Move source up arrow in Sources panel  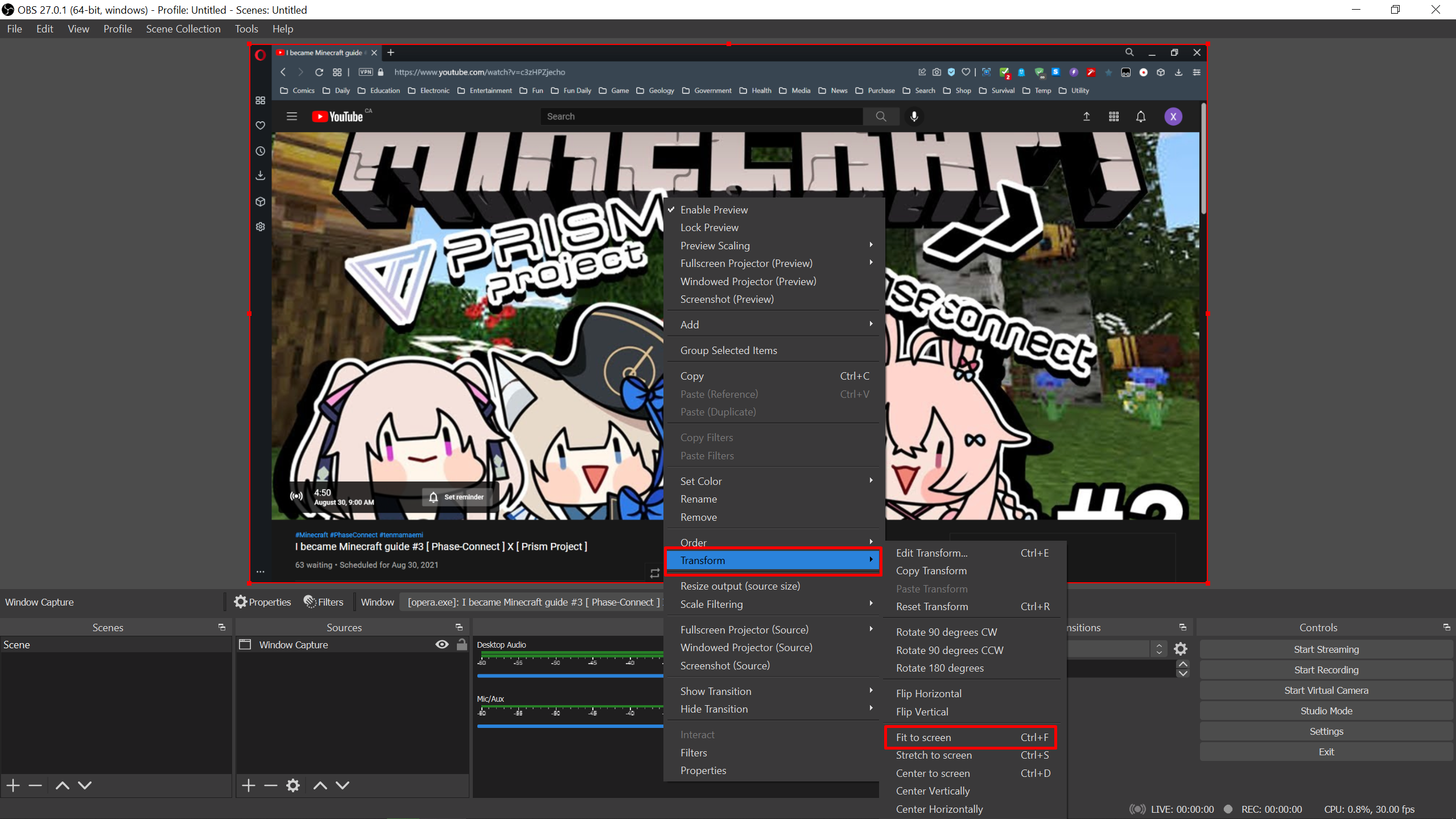320,786
